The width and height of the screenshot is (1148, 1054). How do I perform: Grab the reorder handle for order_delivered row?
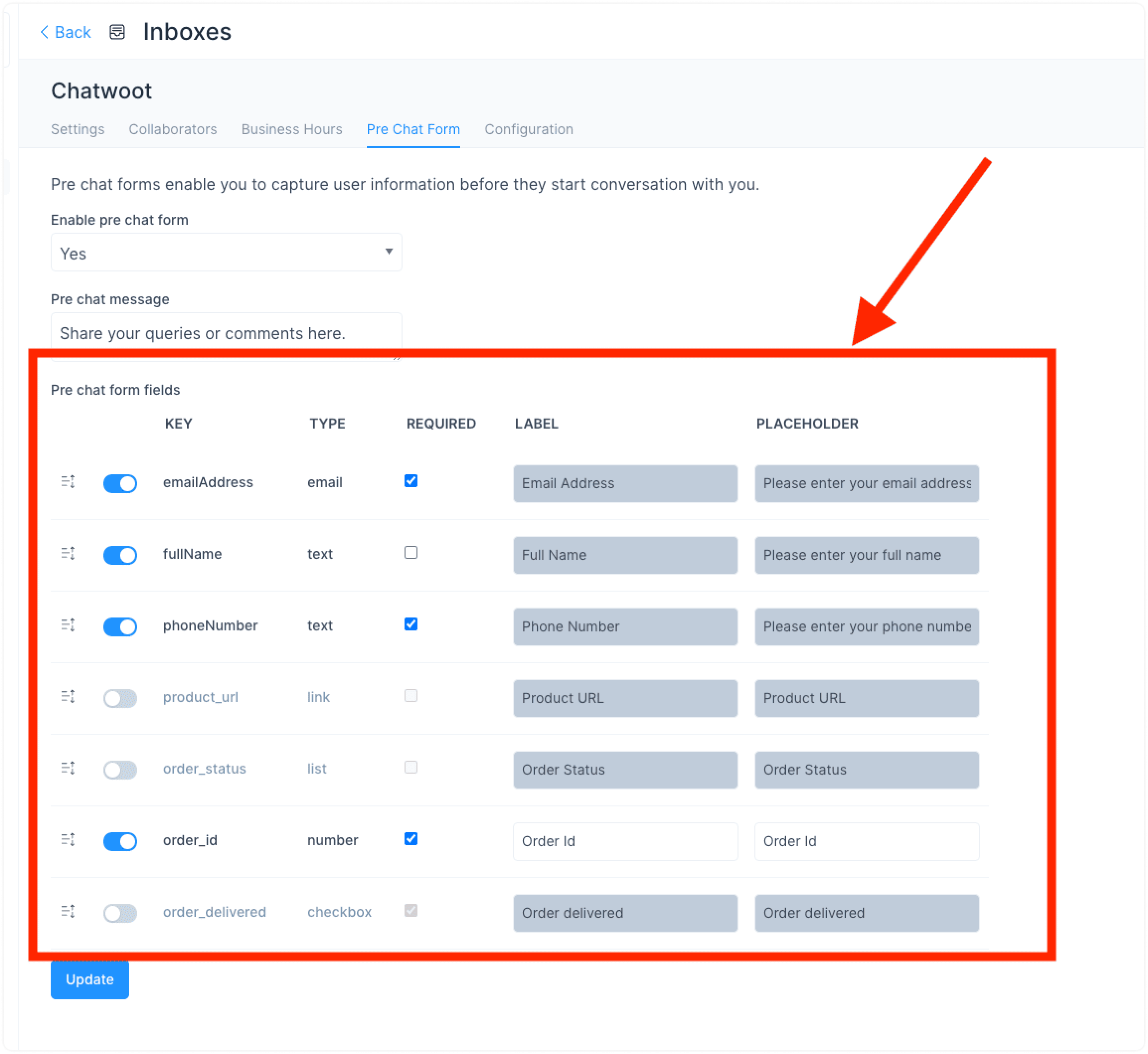pos(68,912)
